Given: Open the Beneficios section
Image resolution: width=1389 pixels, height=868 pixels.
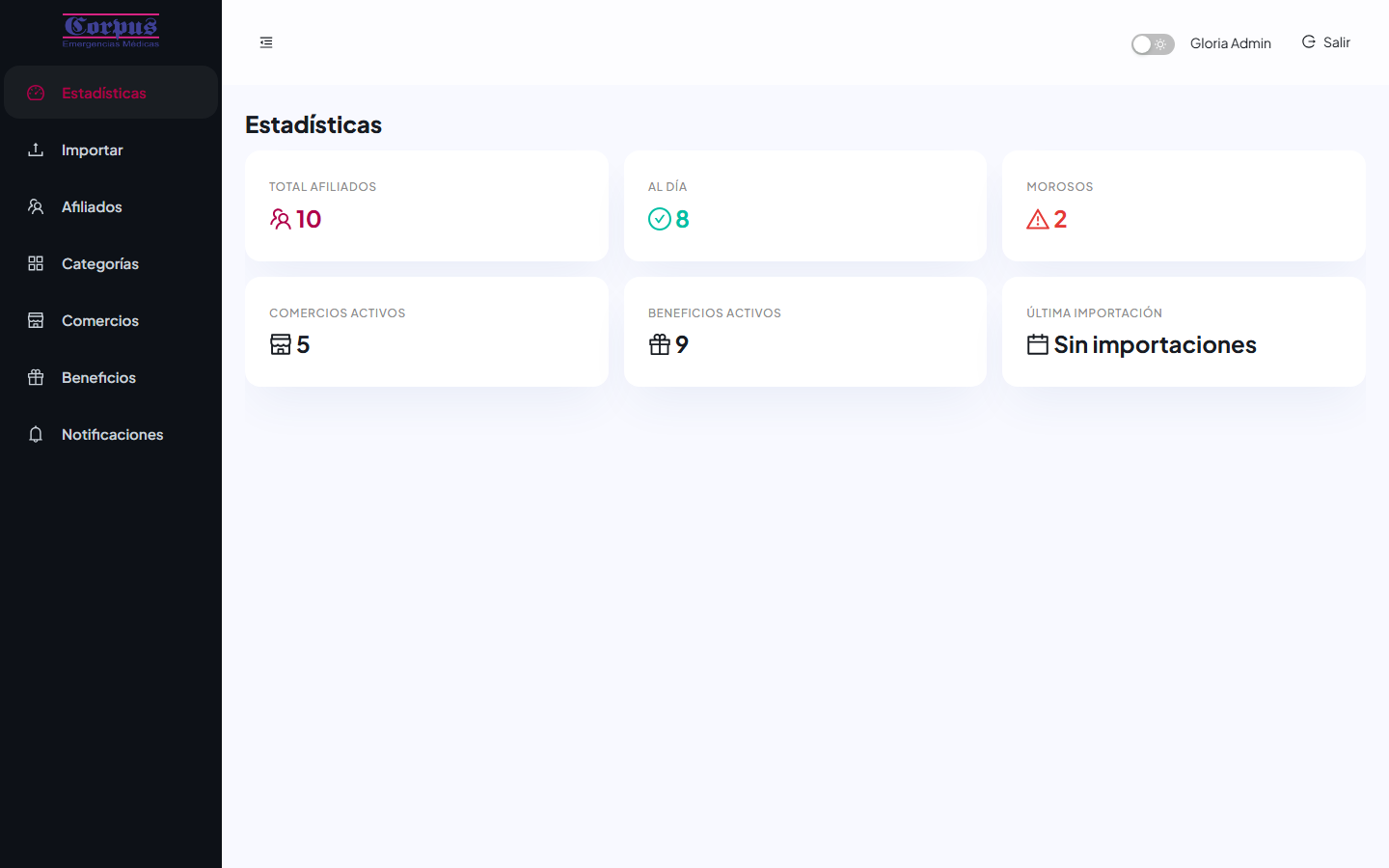Looking at the screenshot, I should click(111, 377).
